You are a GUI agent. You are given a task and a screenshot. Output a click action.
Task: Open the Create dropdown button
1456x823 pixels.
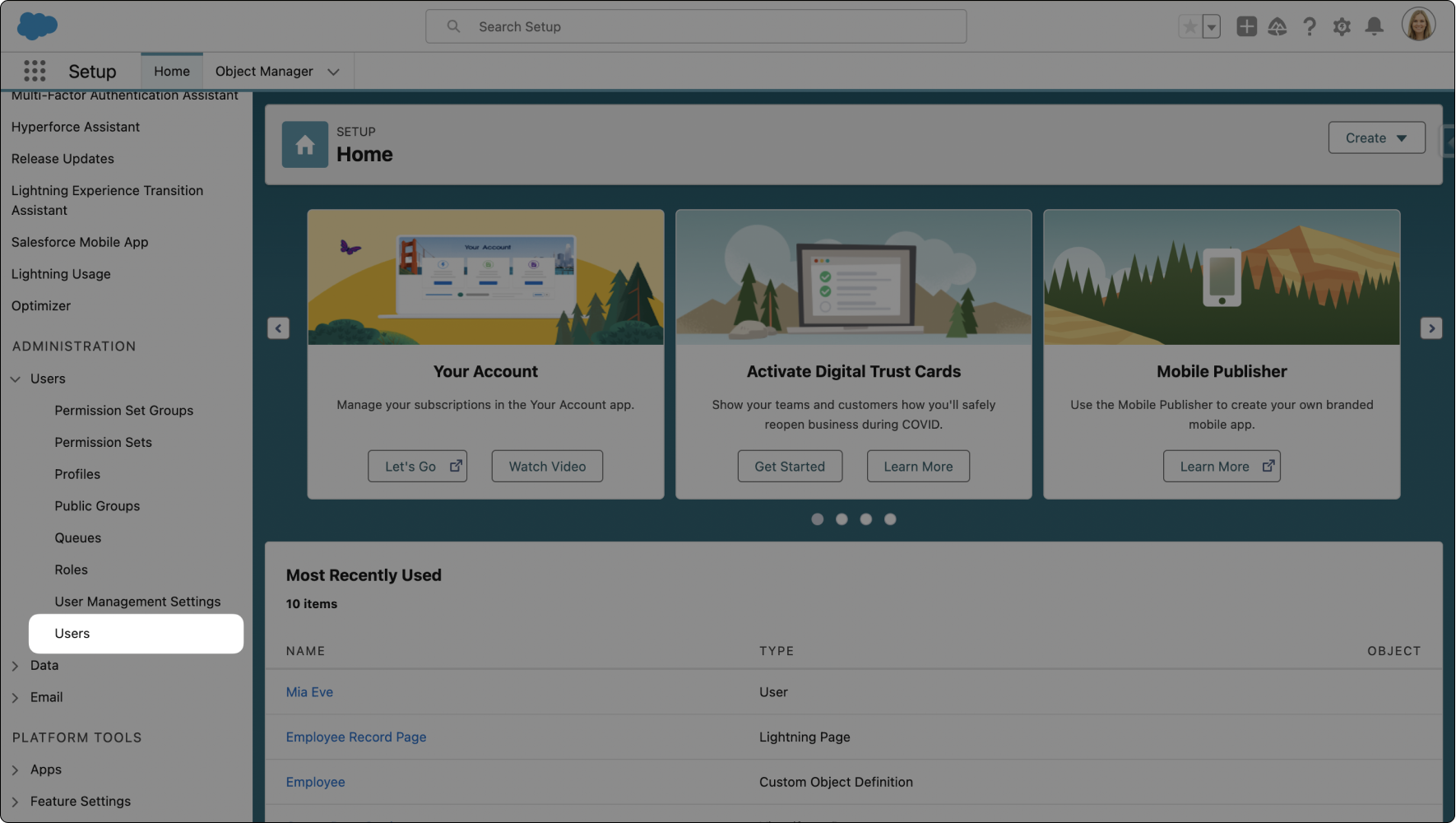point(1375,137)
